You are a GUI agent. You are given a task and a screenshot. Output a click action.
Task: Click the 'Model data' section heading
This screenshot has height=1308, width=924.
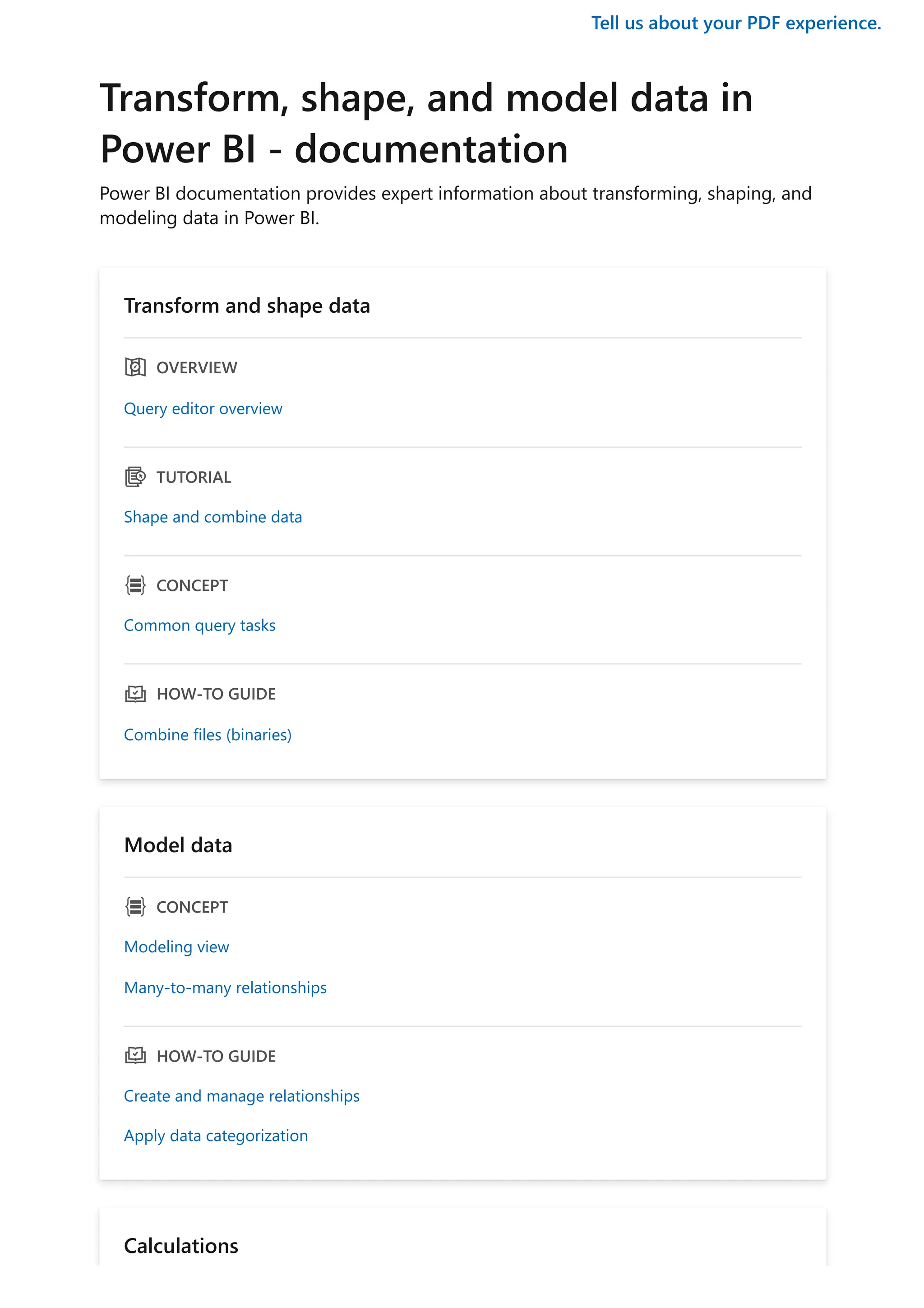coord(178,845)
